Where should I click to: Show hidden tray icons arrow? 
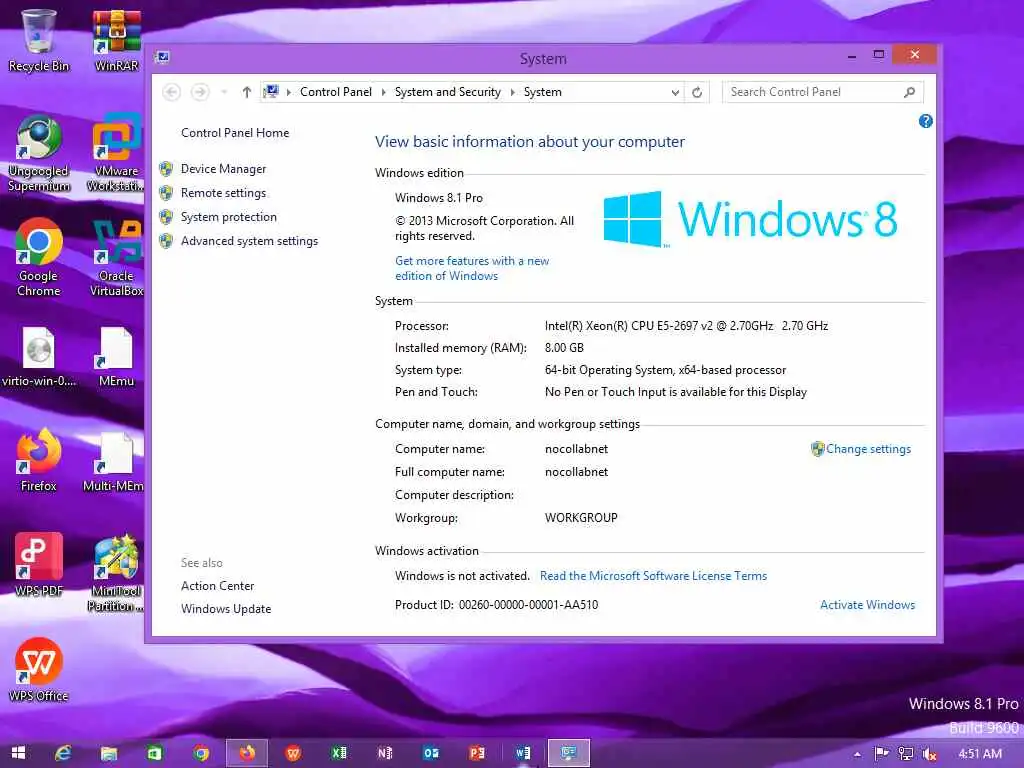pos(857,754)
